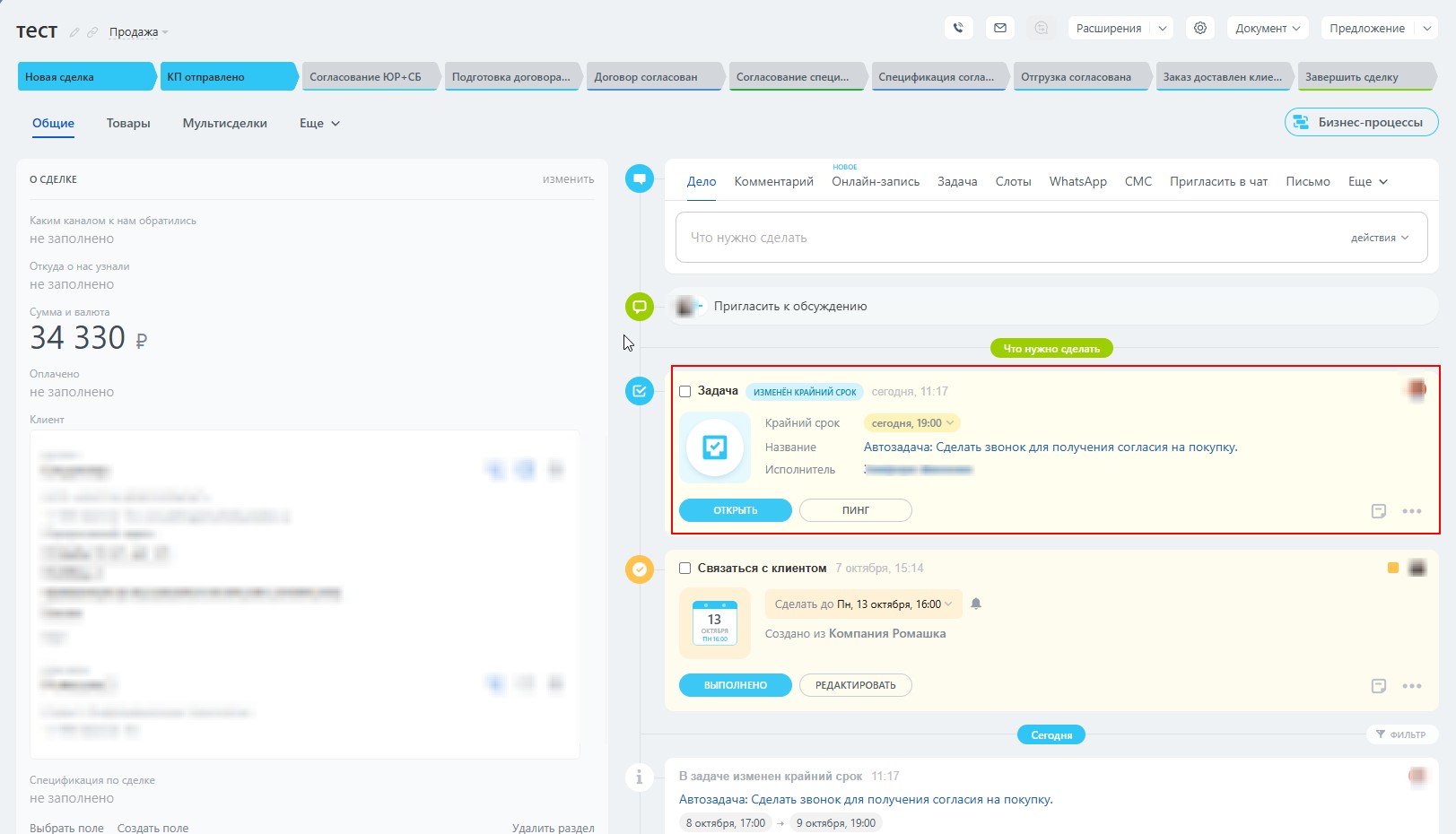The image size is (1456, 834).
Task: Click the ФИЛЬТР button
Action: [x=1400, y=734]
